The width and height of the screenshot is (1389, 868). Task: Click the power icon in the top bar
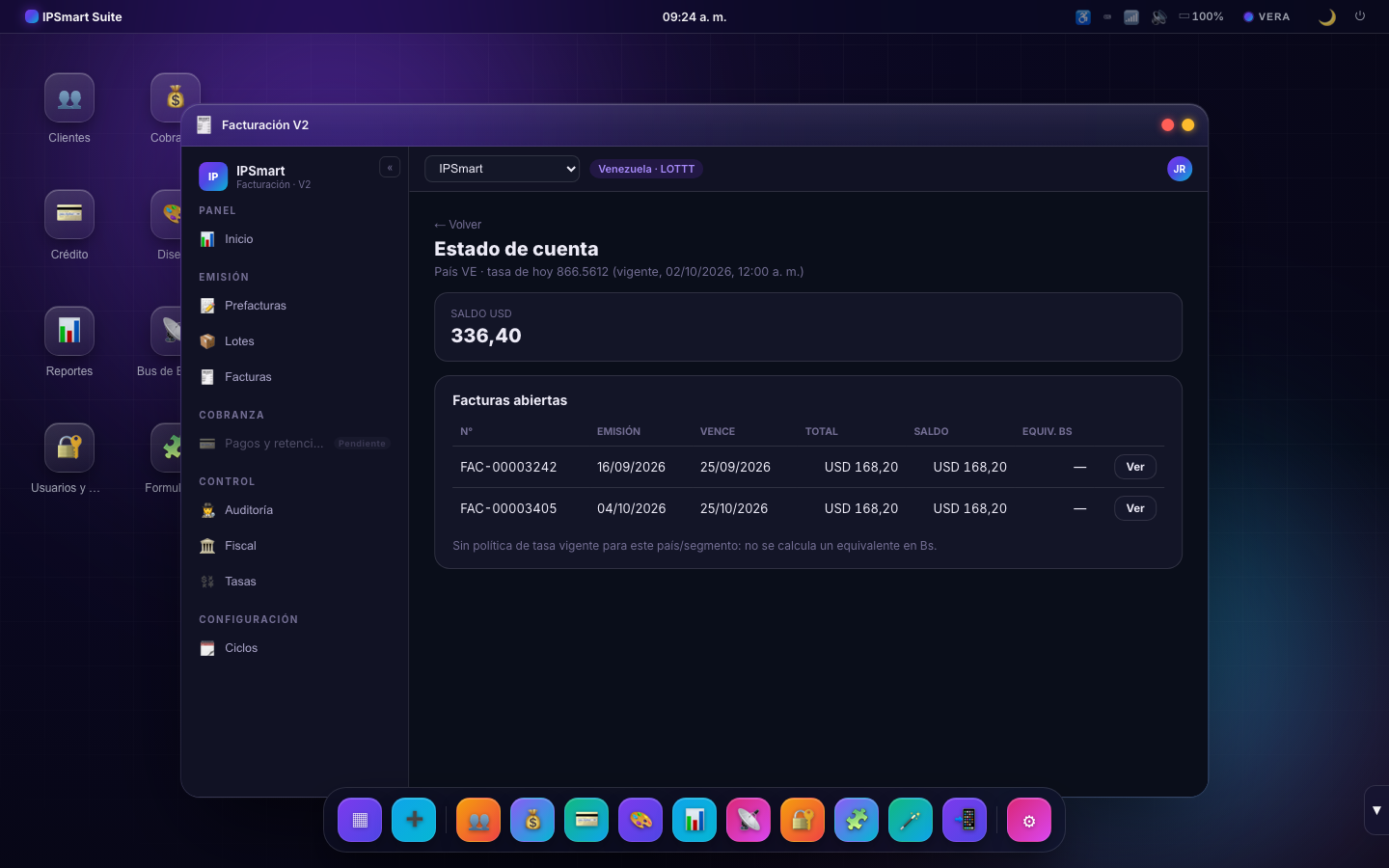tap(1360, 16)
